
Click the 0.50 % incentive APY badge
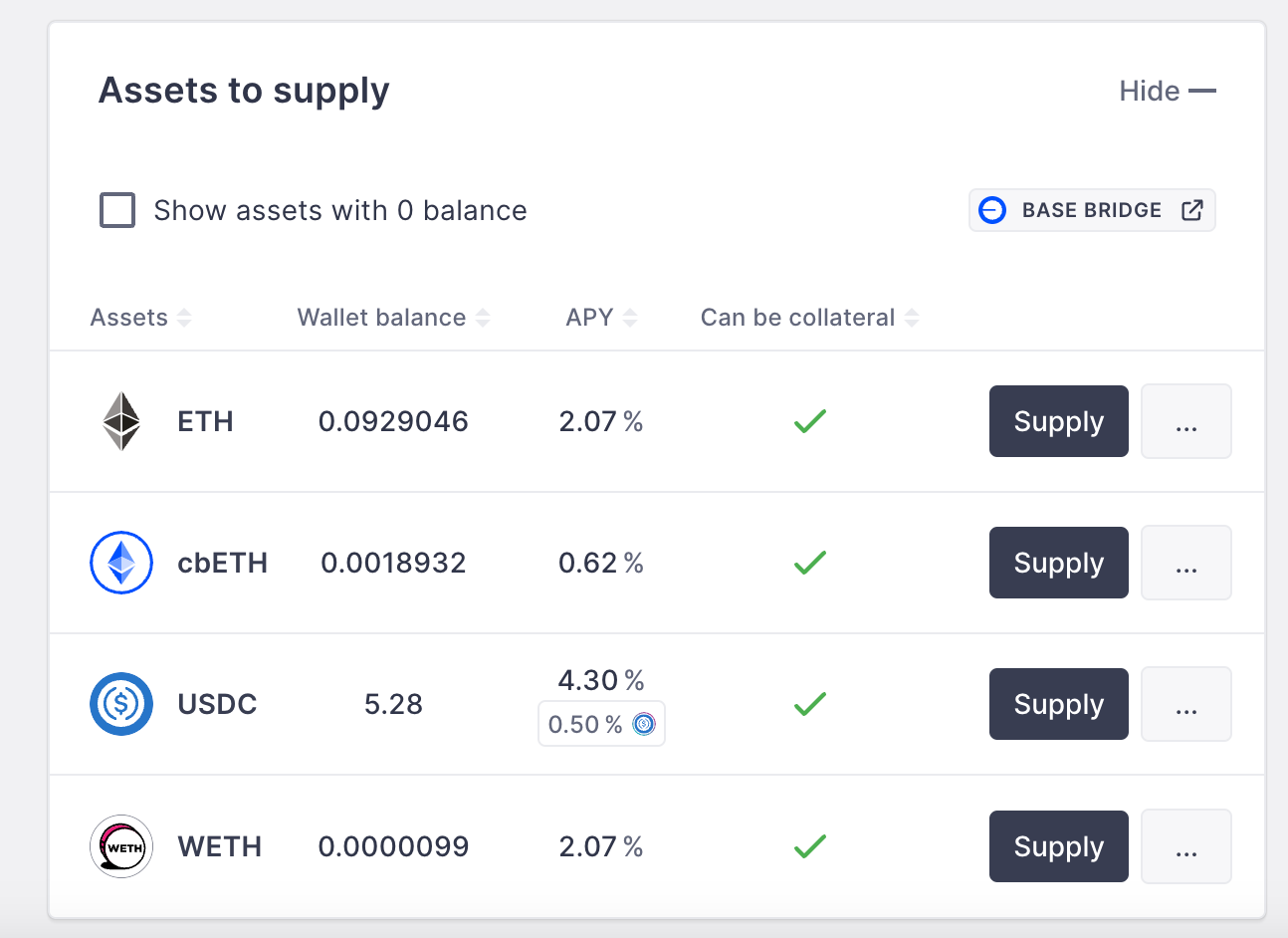click(601, 724)
